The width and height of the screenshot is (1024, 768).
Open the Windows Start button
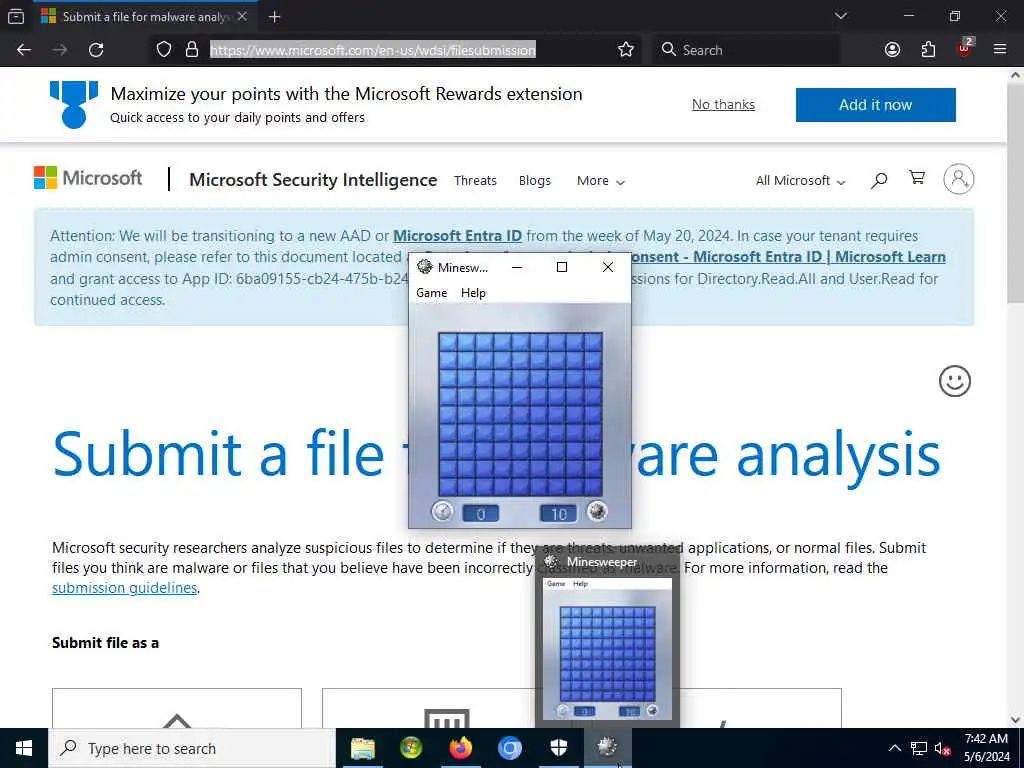pos(24,748)
